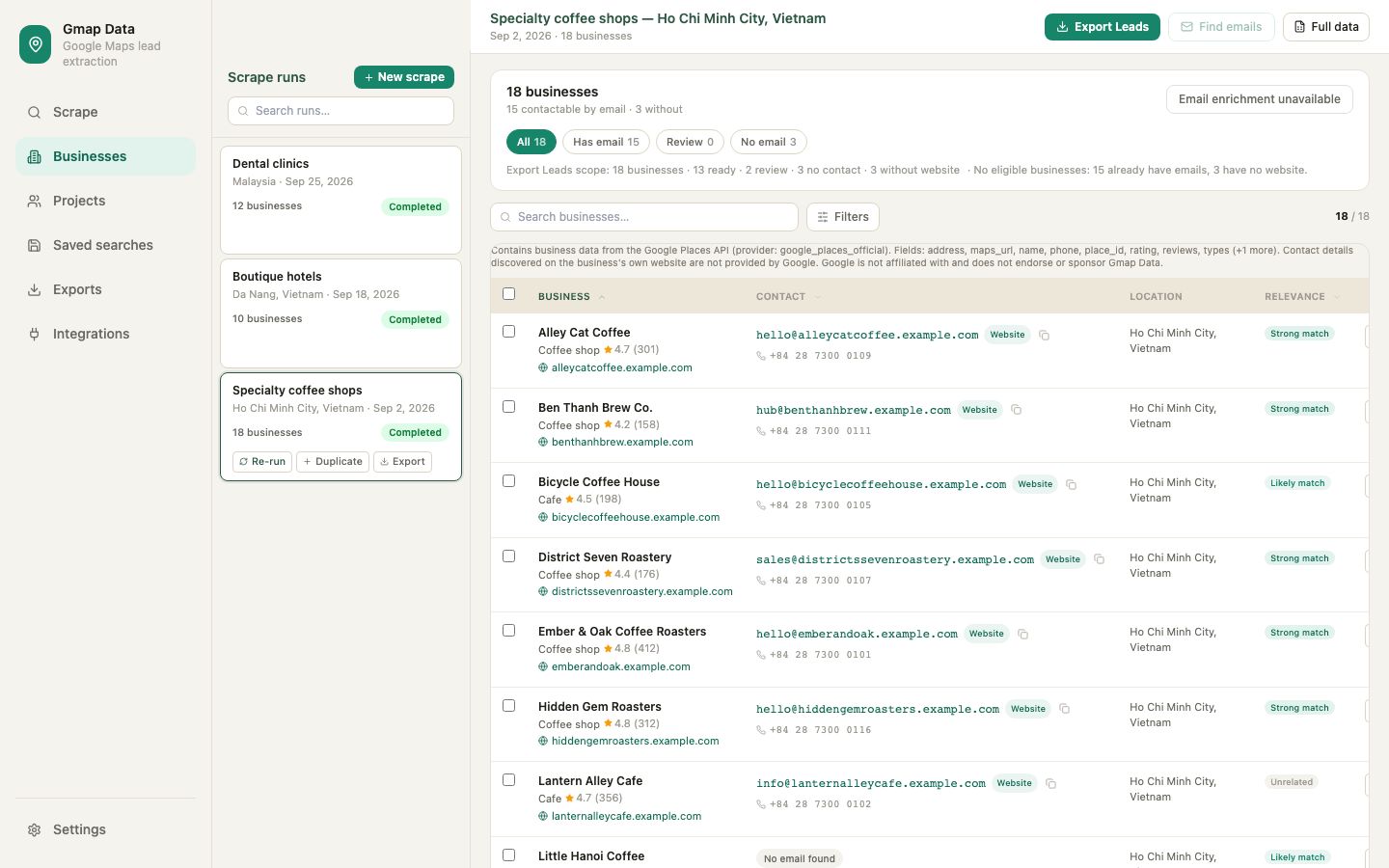This screenshot has width=1389, height=868.
Task: Show the Has email 15 filter
Action: [x=606, y=142]
